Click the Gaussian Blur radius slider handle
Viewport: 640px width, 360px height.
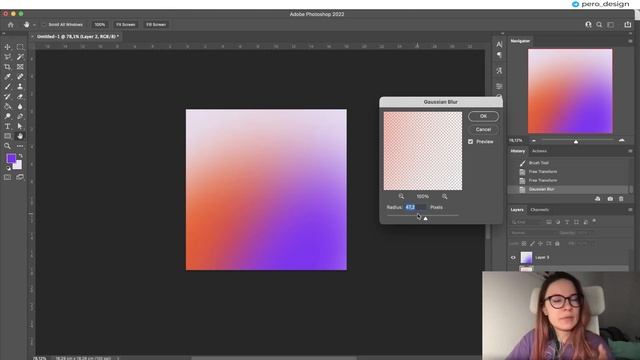point(426,219)
